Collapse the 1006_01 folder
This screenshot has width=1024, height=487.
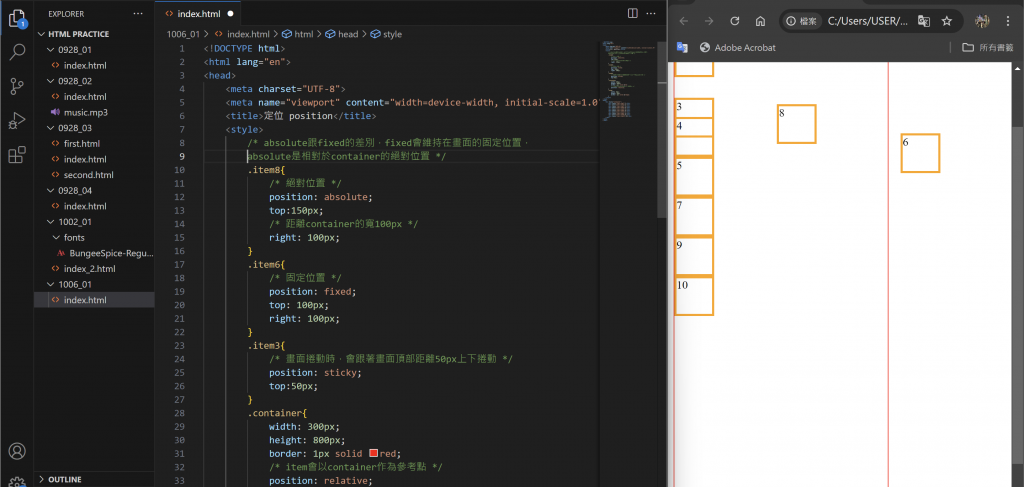point(52,285)
